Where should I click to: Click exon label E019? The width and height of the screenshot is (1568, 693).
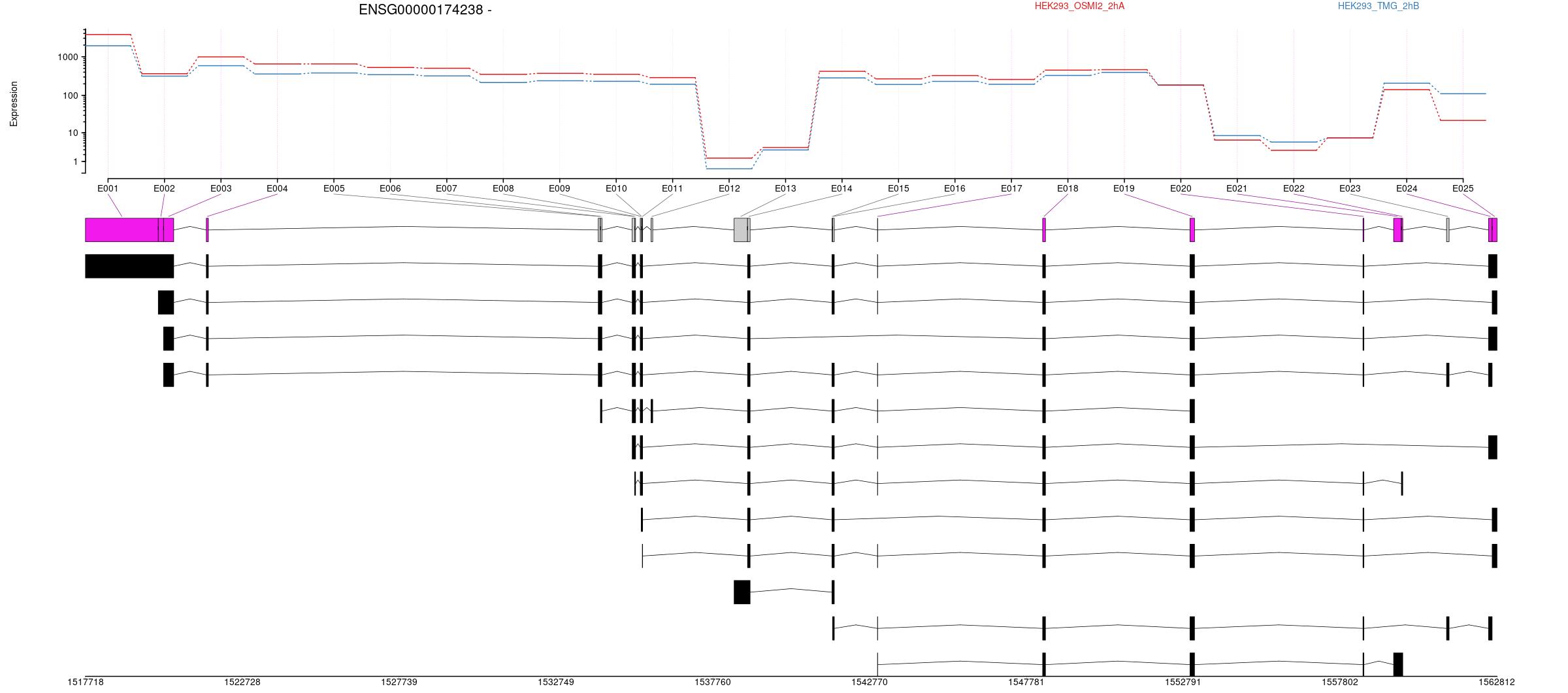tap(1124, 188)
